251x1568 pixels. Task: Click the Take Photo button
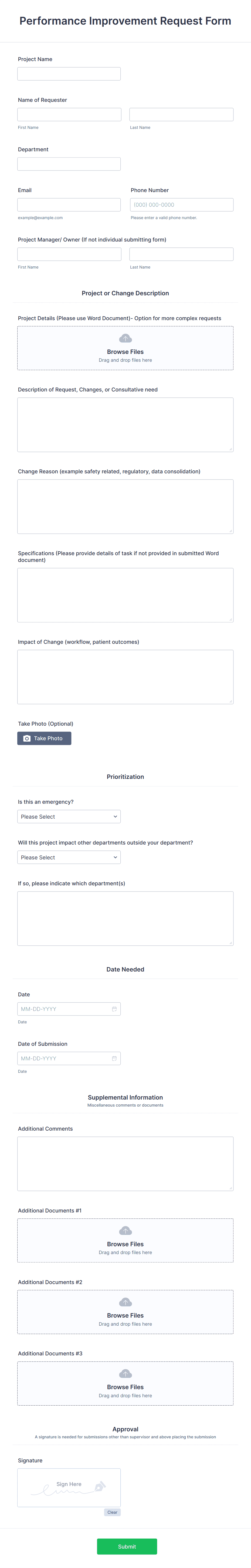click(44, 738)
